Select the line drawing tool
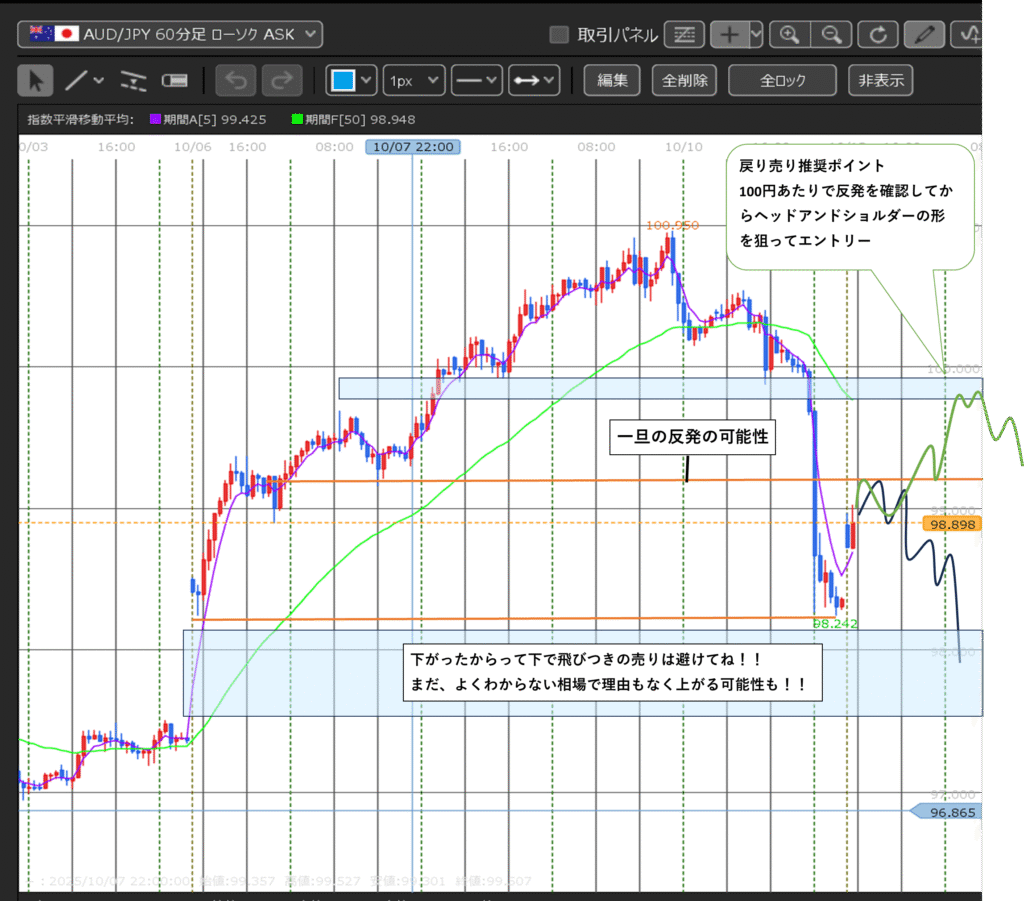 pyautogui.click(x=76, y=80)
